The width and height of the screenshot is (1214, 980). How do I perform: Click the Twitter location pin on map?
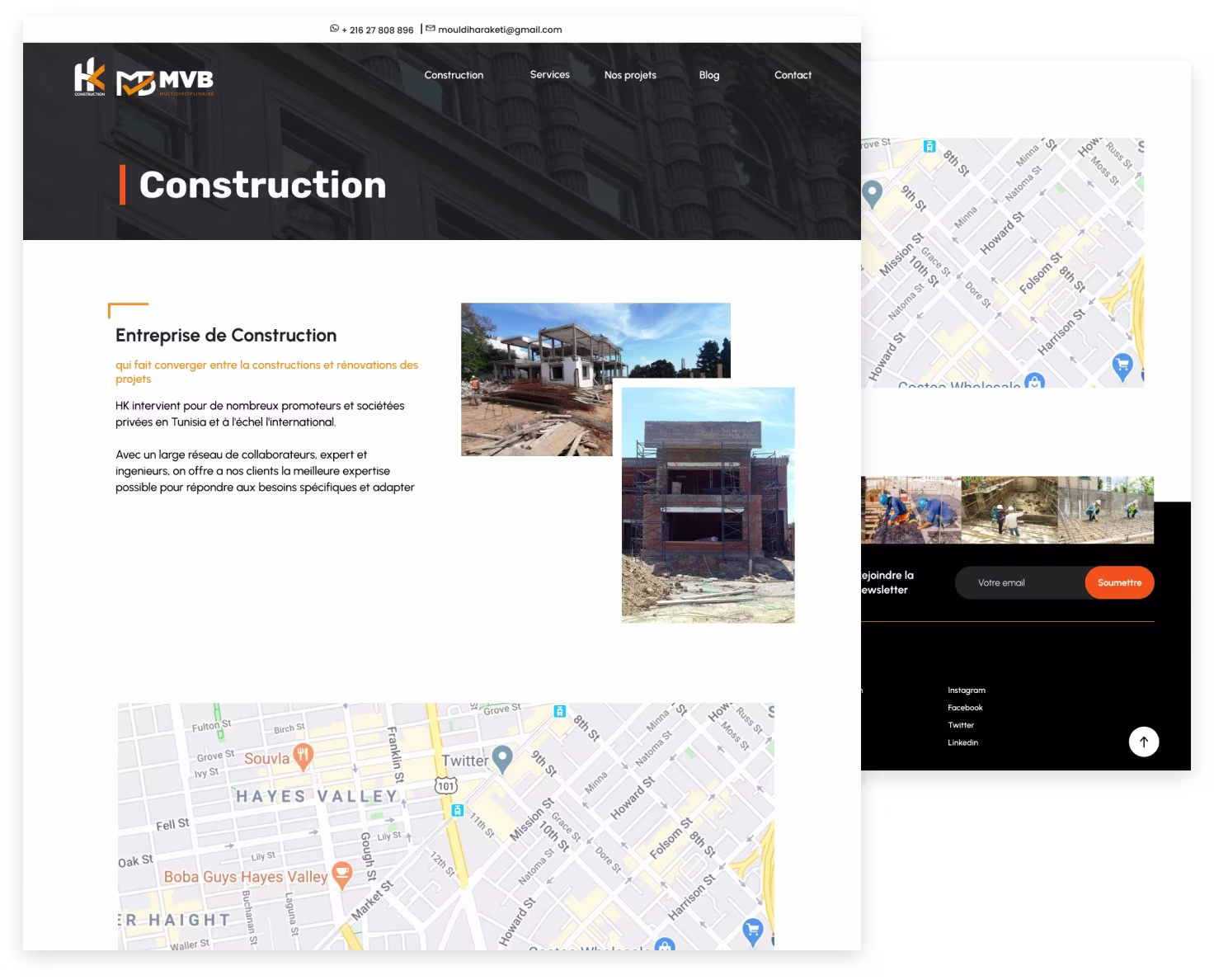pyautogui.click(x=502, y=758)
